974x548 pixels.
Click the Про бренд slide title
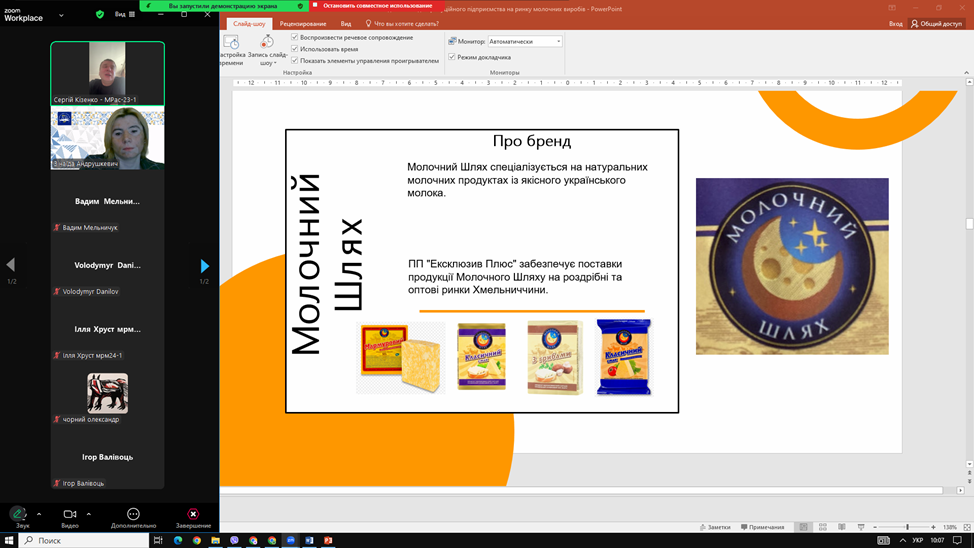point(532,141)
